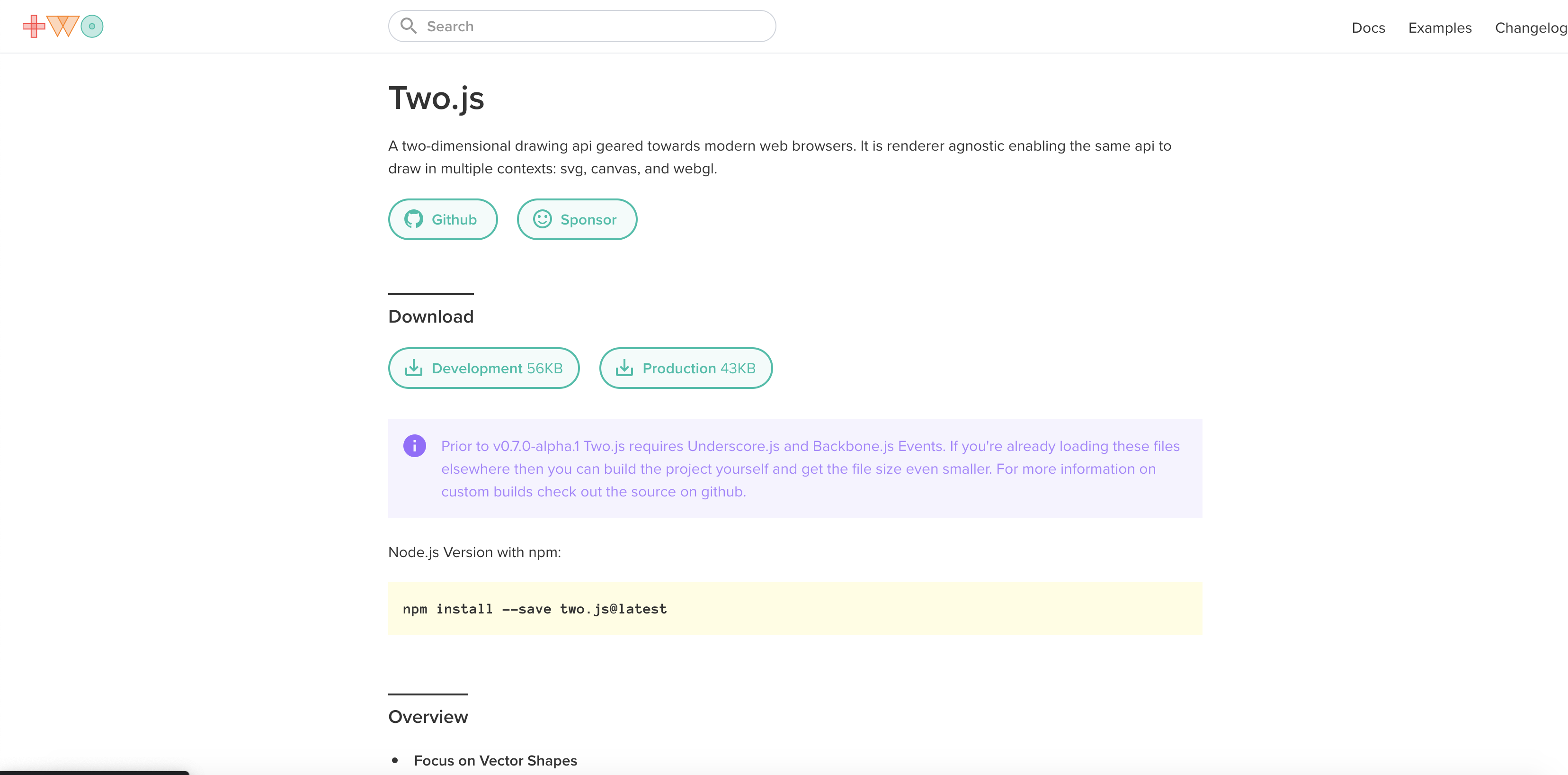
Task: Click the red plus shape in logo
Action: (x=34, y=26)
